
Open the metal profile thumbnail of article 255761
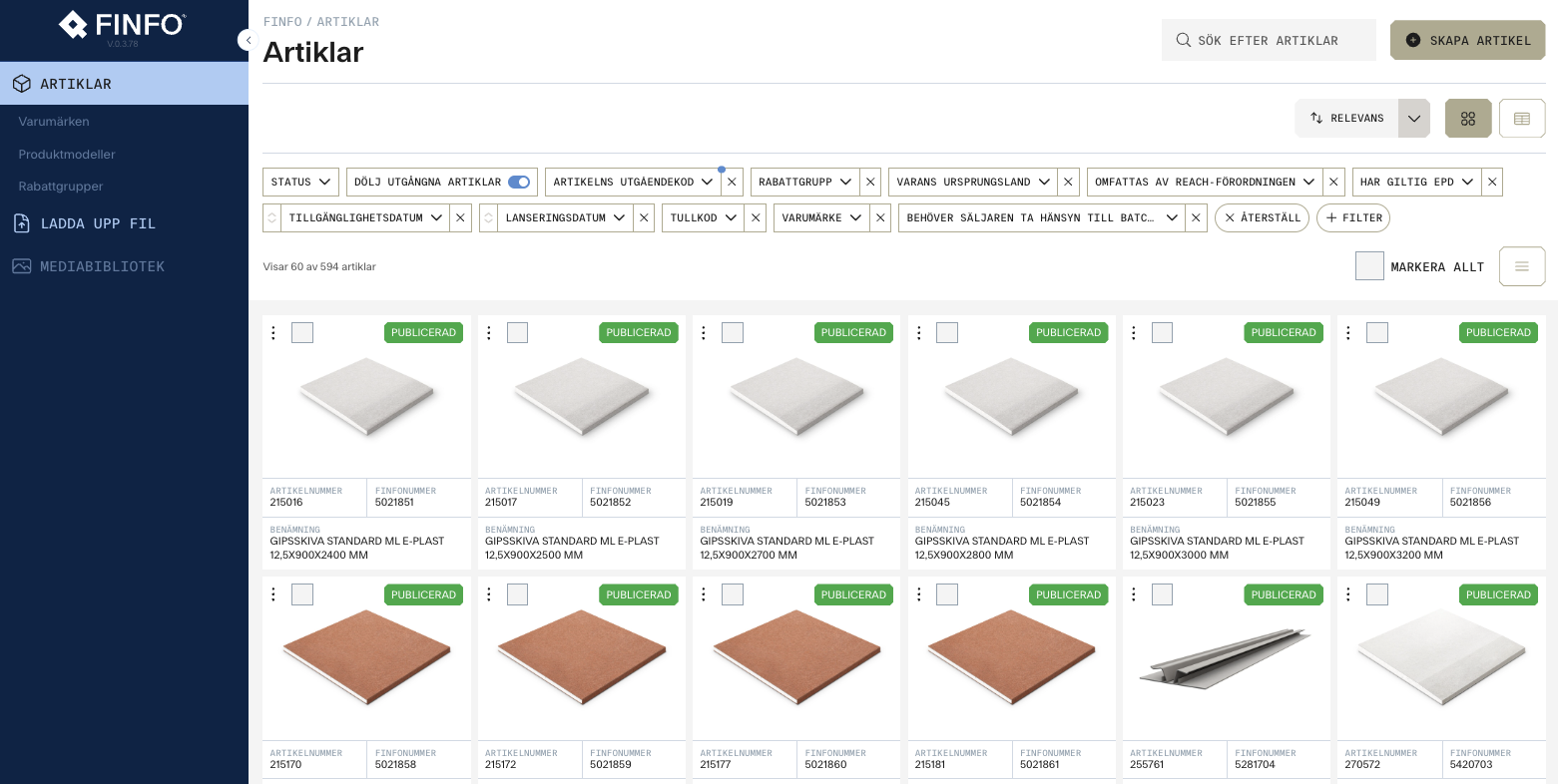tap(1225, 659)
